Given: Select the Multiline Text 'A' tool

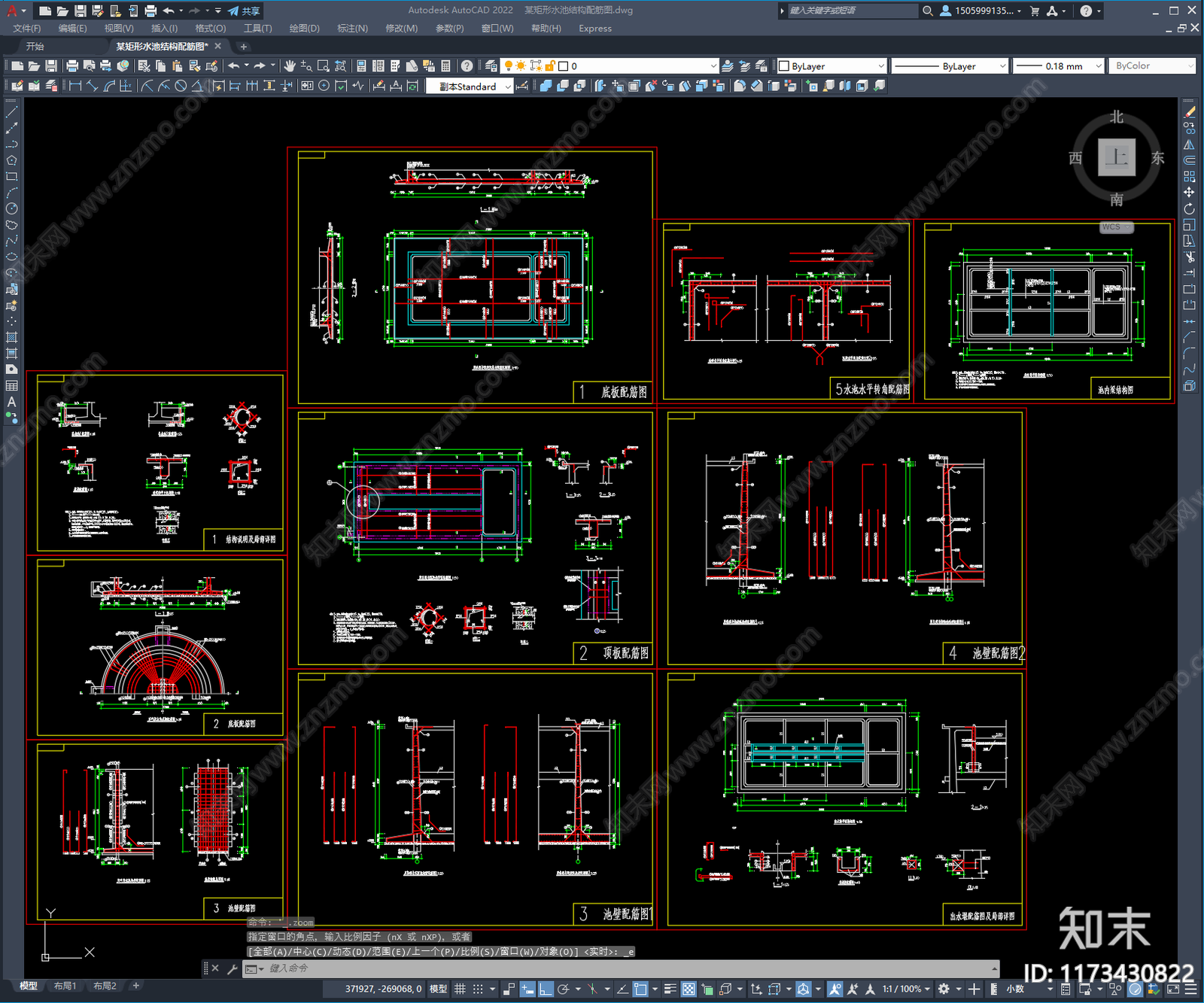Looking at the screenshot, I should [11, 402].
